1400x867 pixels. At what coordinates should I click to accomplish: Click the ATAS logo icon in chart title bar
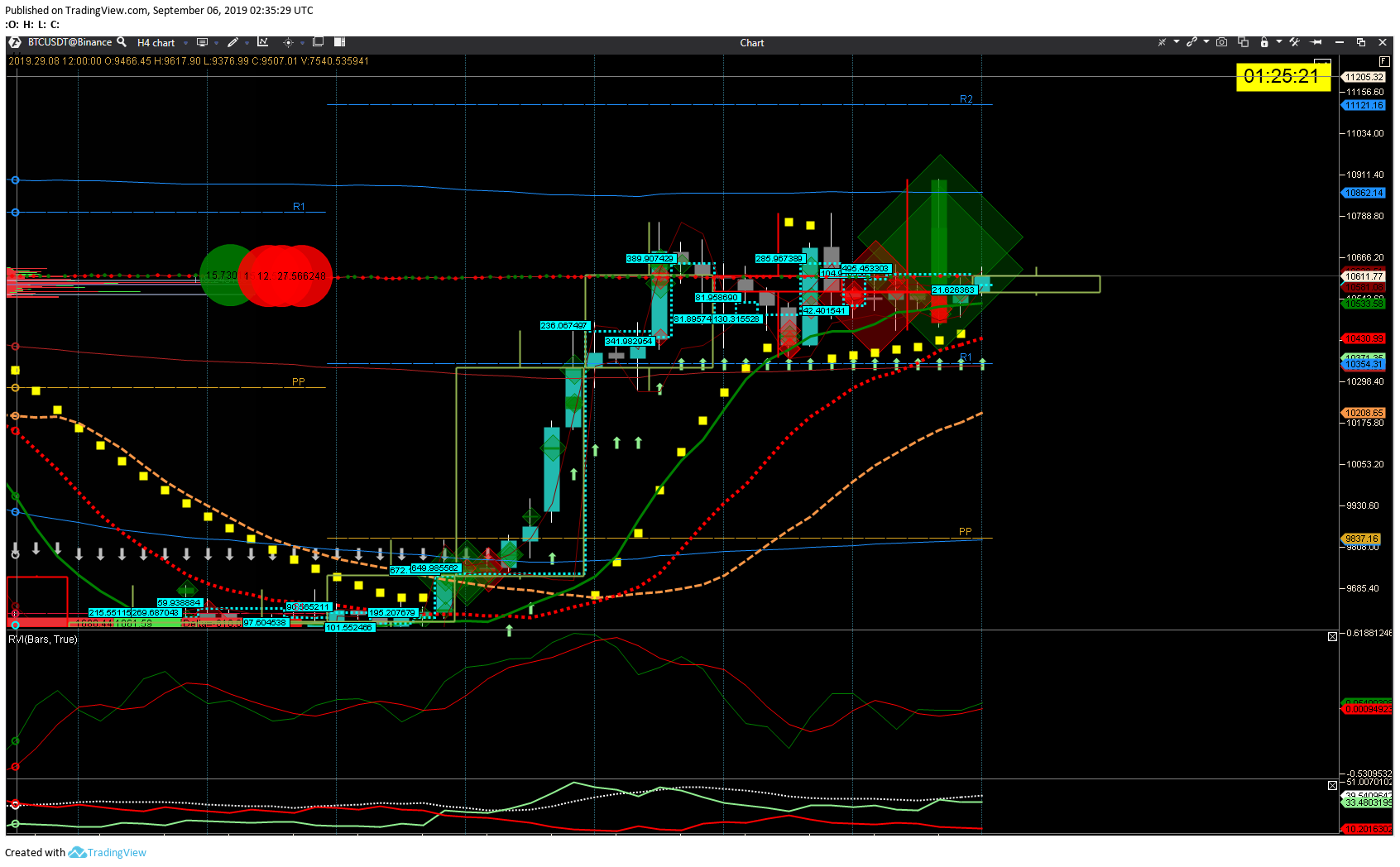pyautogui.click(x=14, y=42)
